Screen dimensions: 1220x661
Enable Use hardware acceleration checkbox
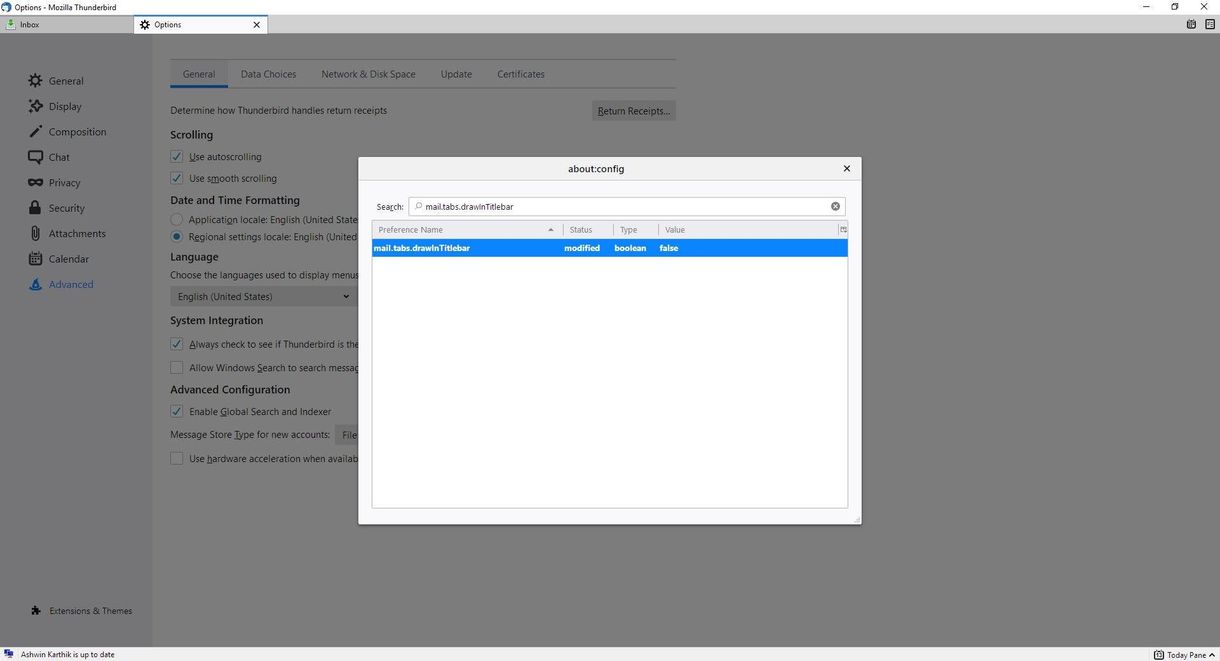click(177, 459)
